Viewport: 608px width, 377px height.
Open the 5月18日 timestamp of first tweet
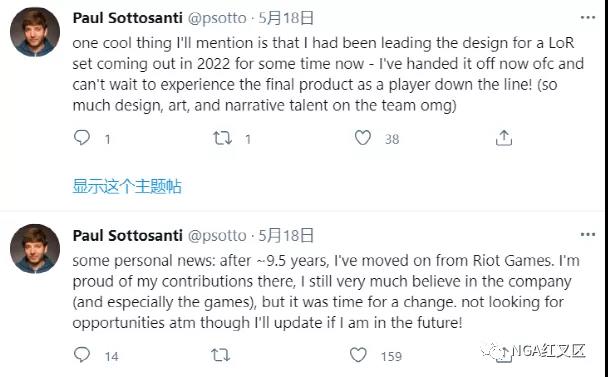(286, 18)
